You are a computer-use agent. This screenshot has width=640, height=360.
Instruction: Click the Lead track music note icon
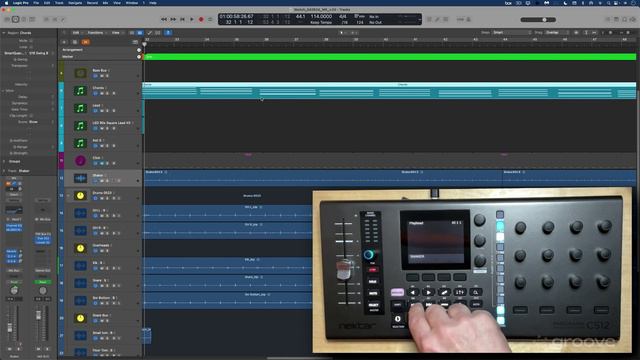[x=80, y=108]
